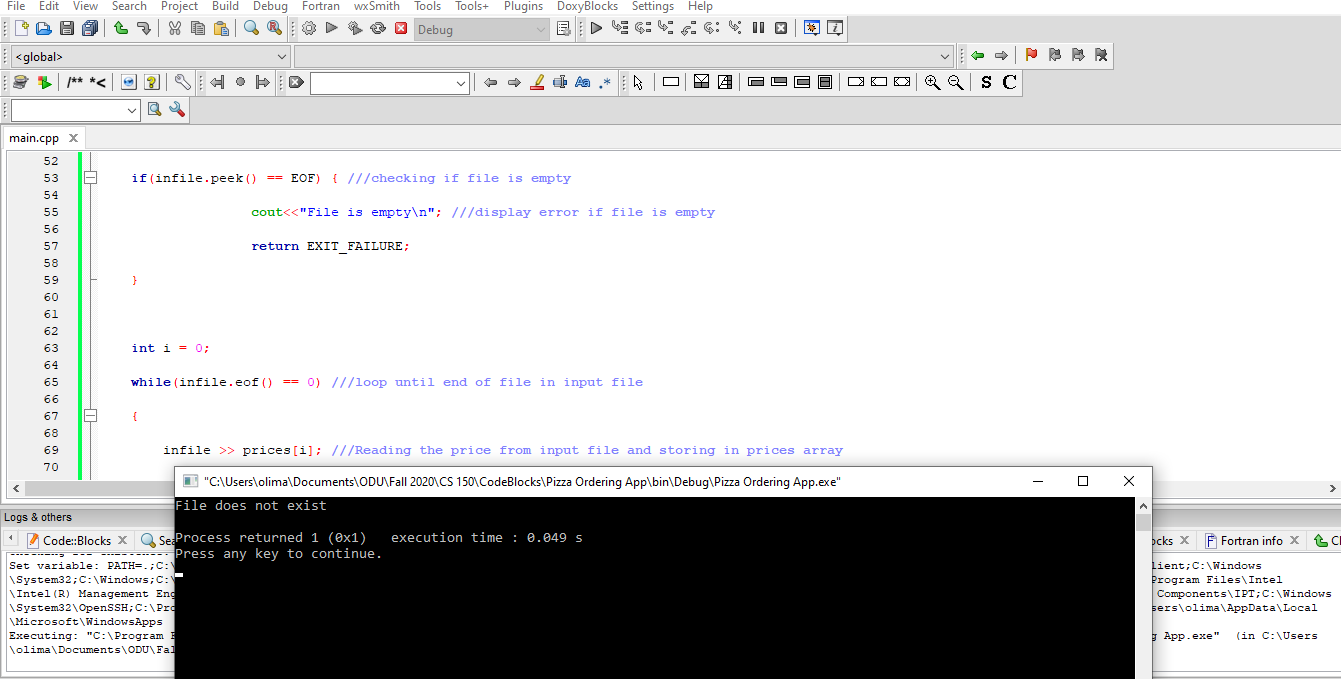Abort build with red X icon

[x=401, y=28]
